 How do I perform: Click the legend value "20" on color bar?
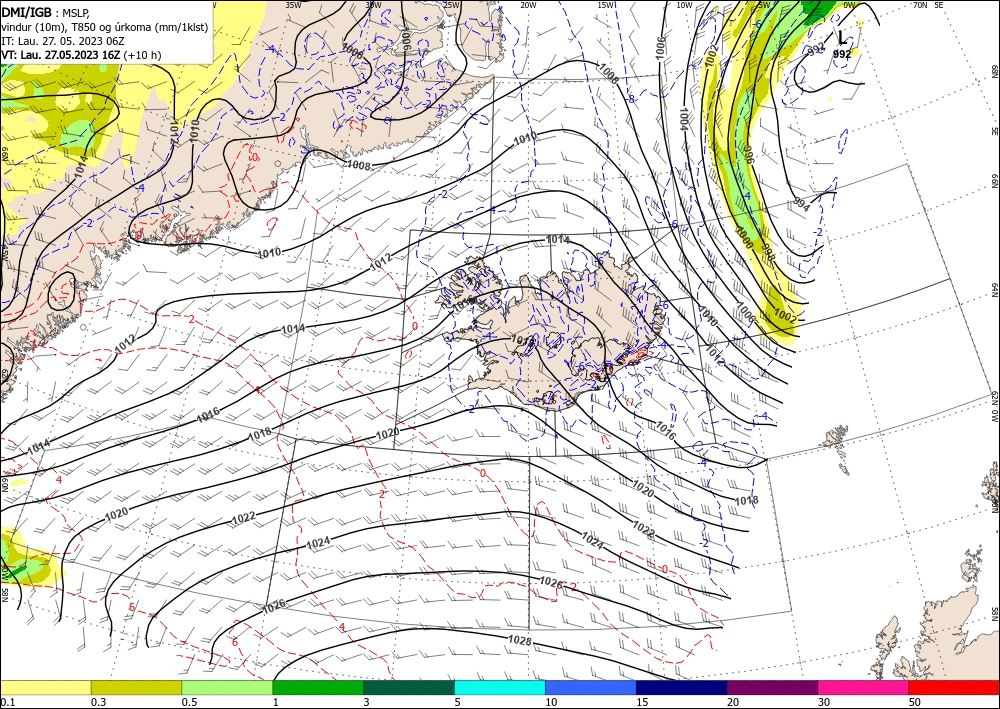[733, 702]
